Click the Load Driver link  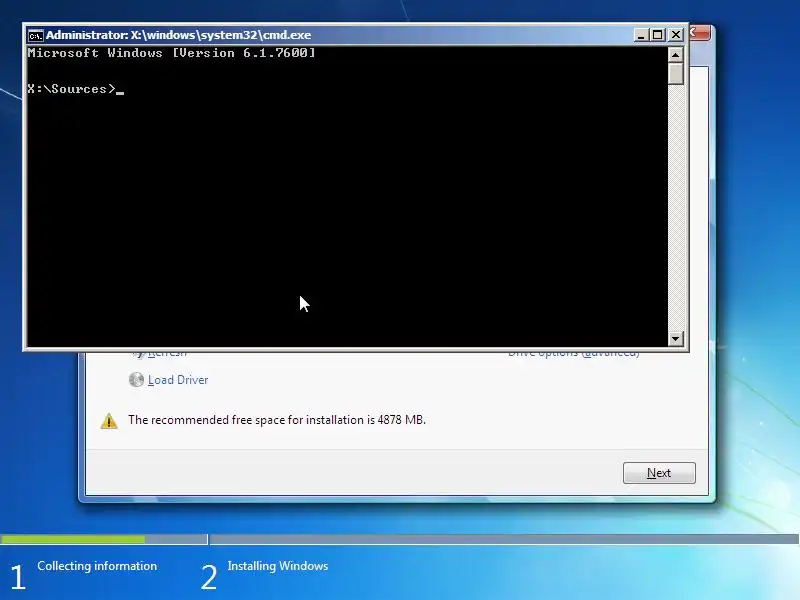point(178,380)
